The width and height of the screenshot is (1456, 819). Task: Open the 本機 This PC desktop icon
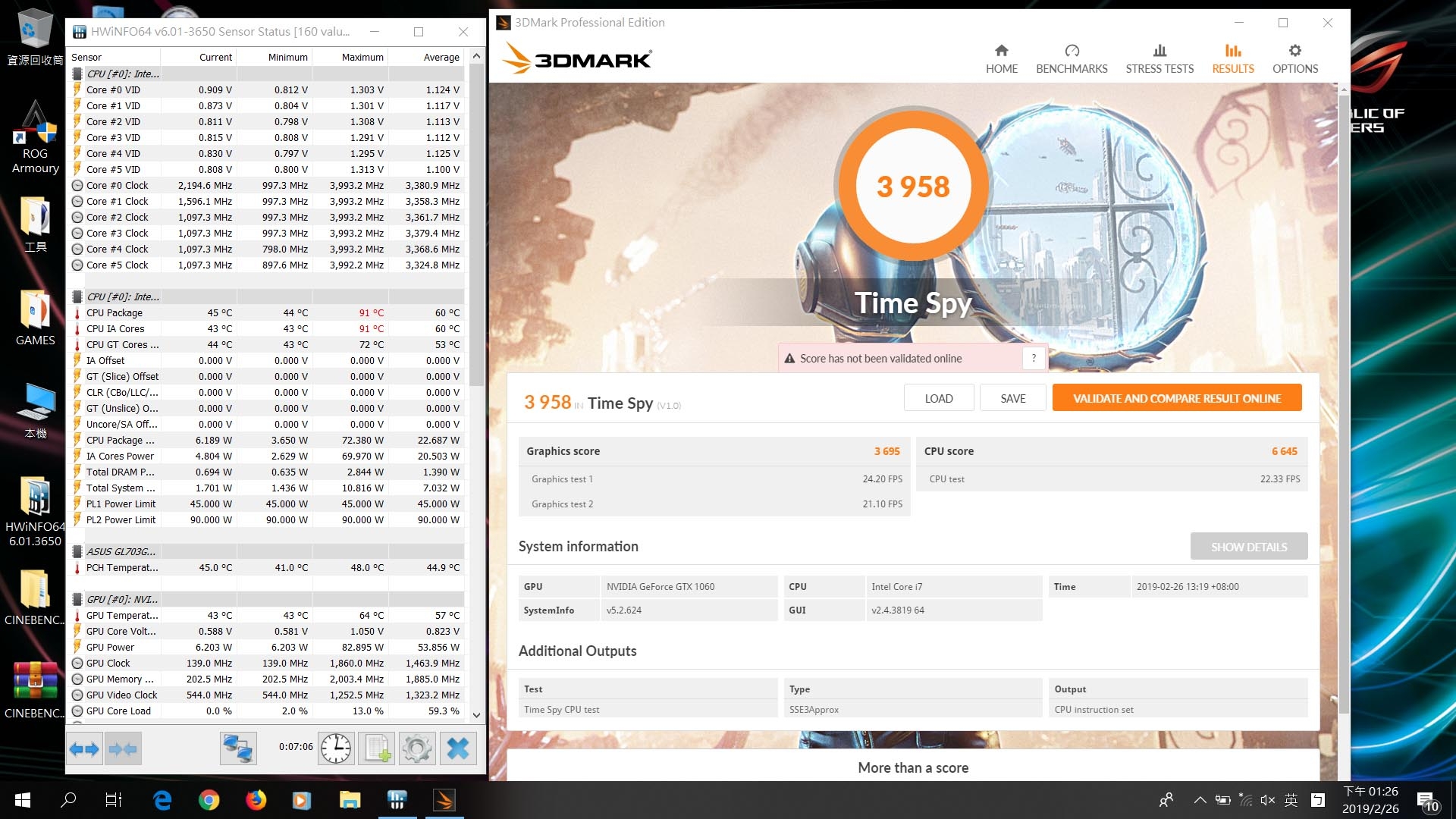[35, 411]
